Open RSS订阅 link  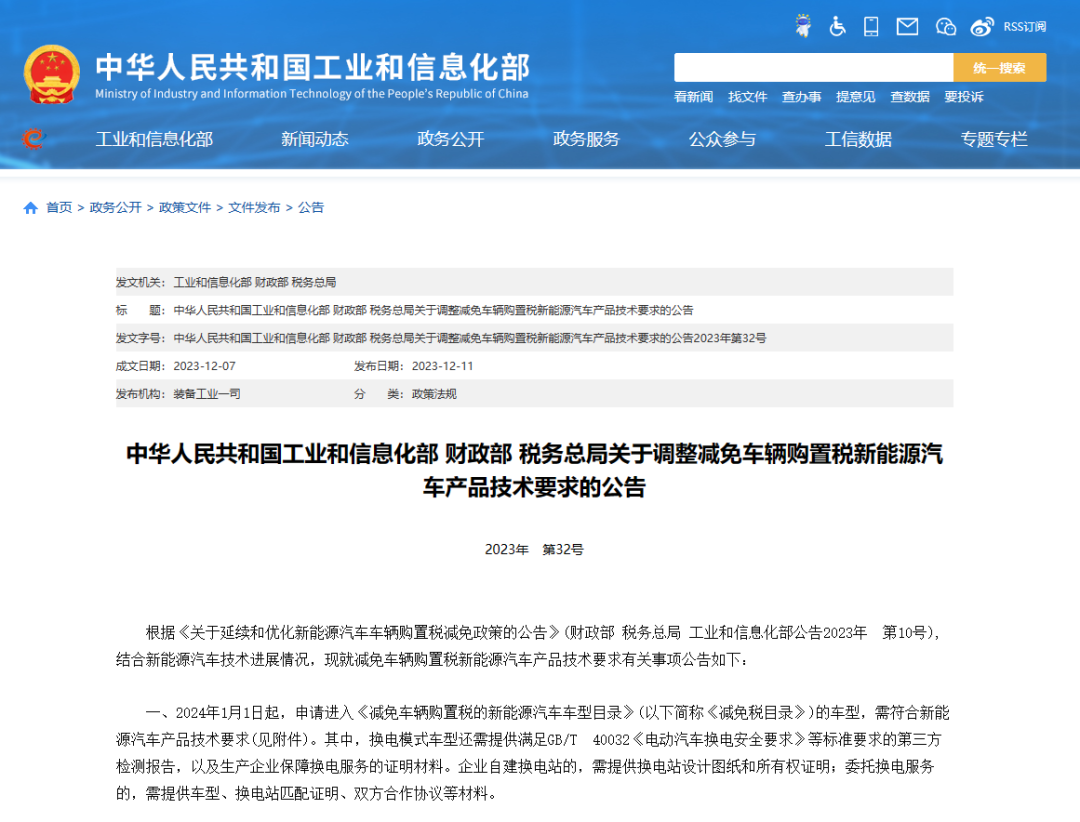click(1024, 27)
